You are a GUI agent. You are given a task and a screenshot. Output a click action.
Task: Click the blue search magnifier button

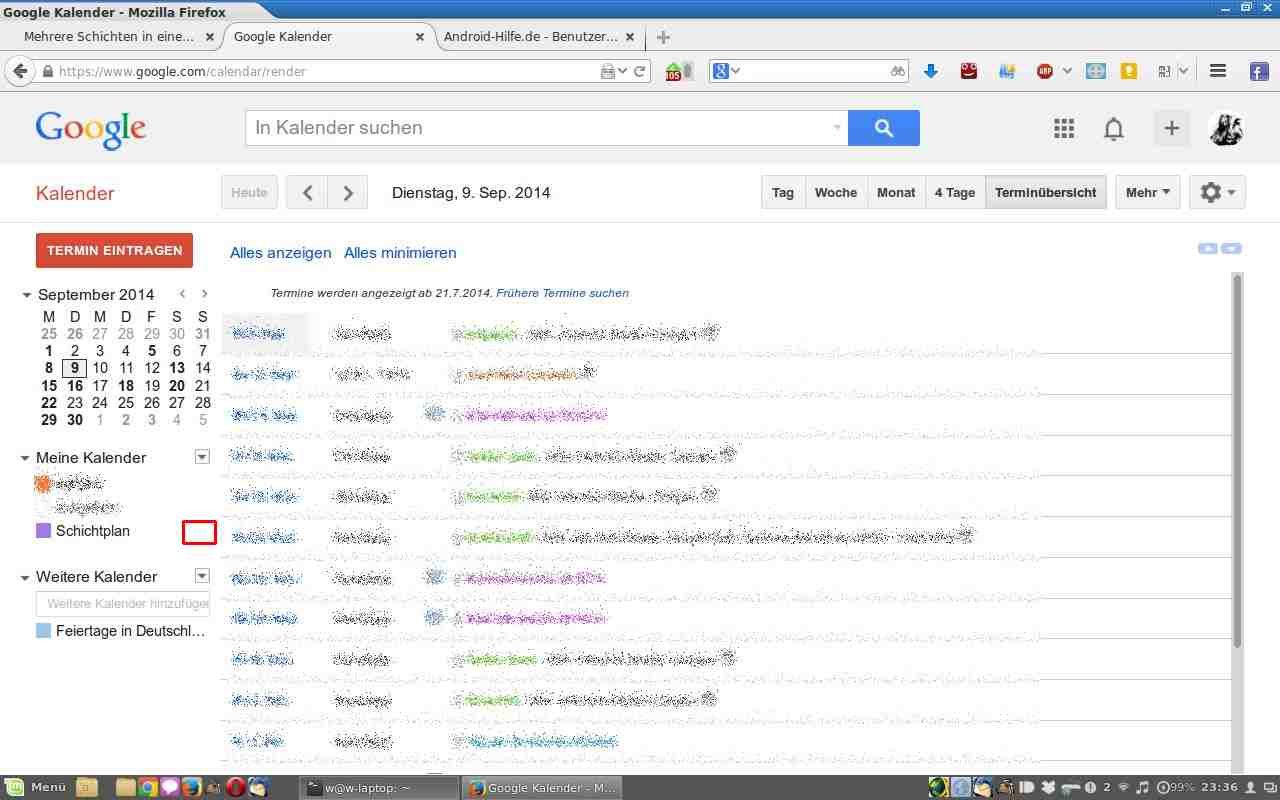(x=883, y=128)
